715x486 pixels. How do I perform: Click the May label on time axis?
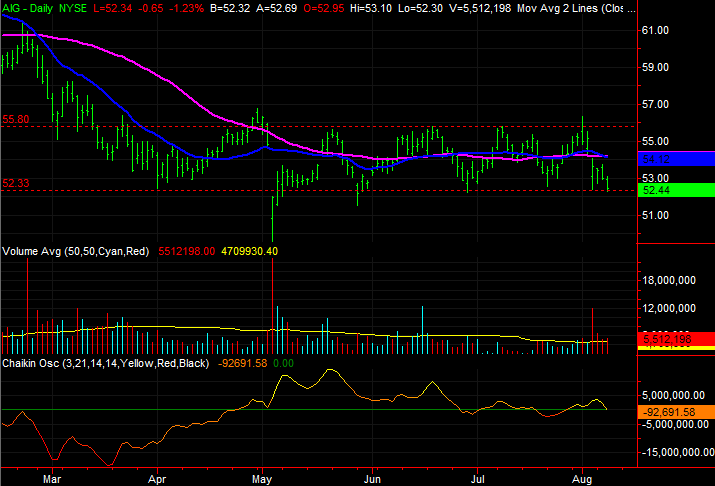pyautogui.click(x=262, y=479)
